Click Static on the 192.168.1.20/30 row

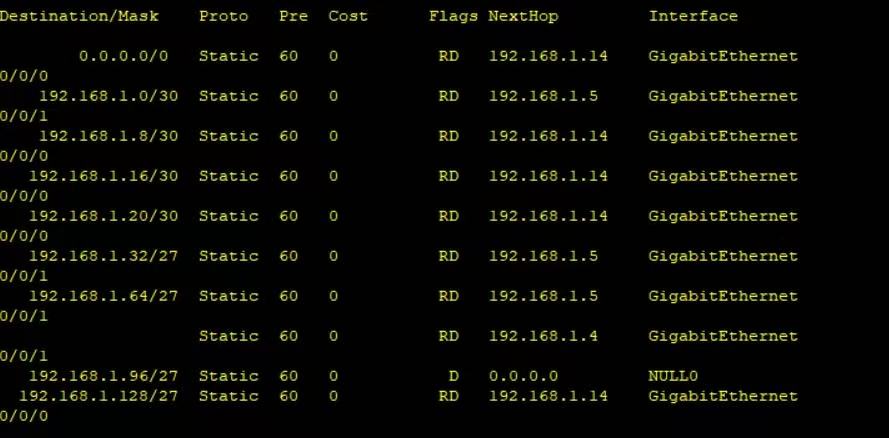tap(228, 216)
